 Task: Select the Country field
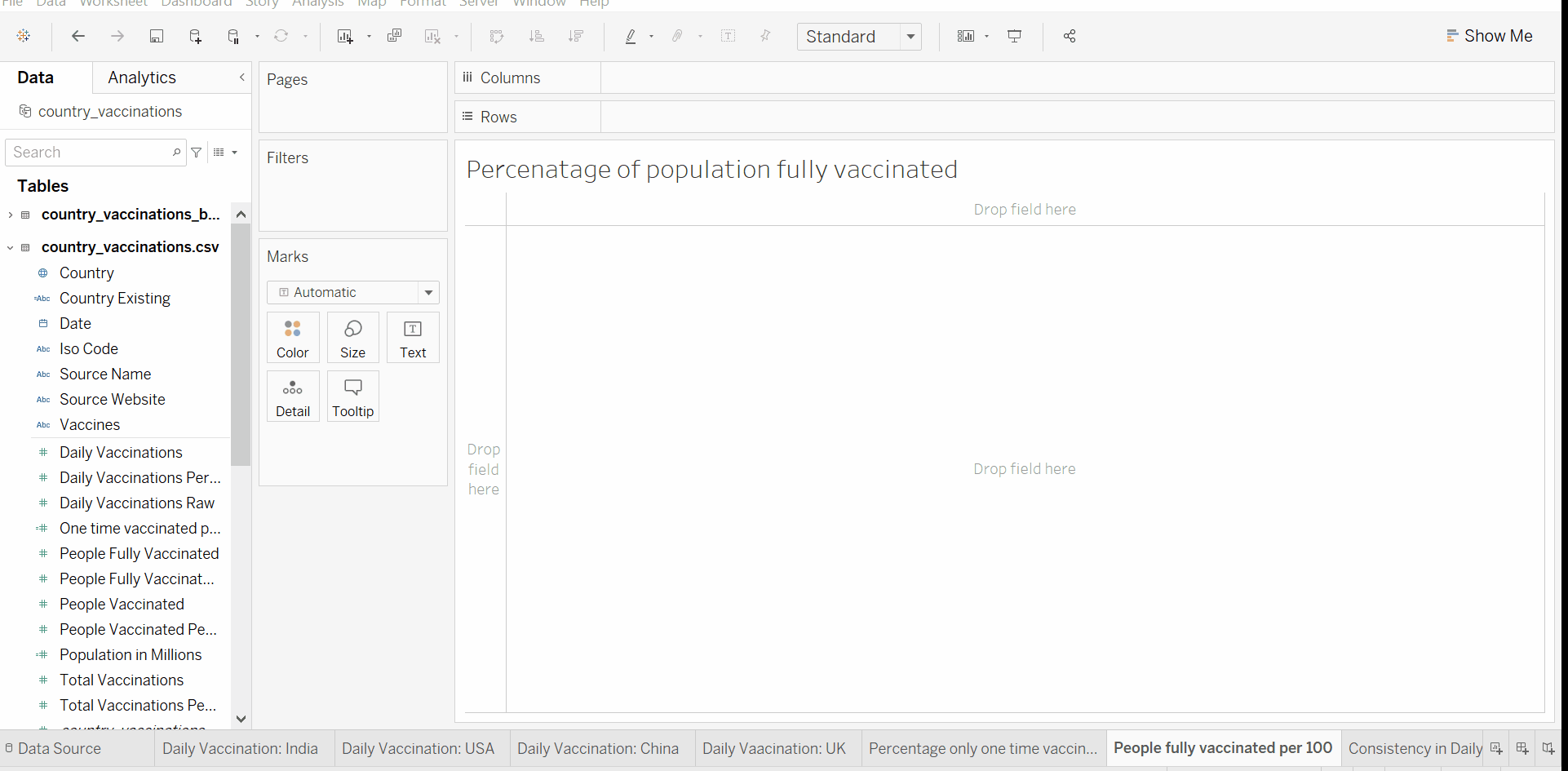point(86,273)
